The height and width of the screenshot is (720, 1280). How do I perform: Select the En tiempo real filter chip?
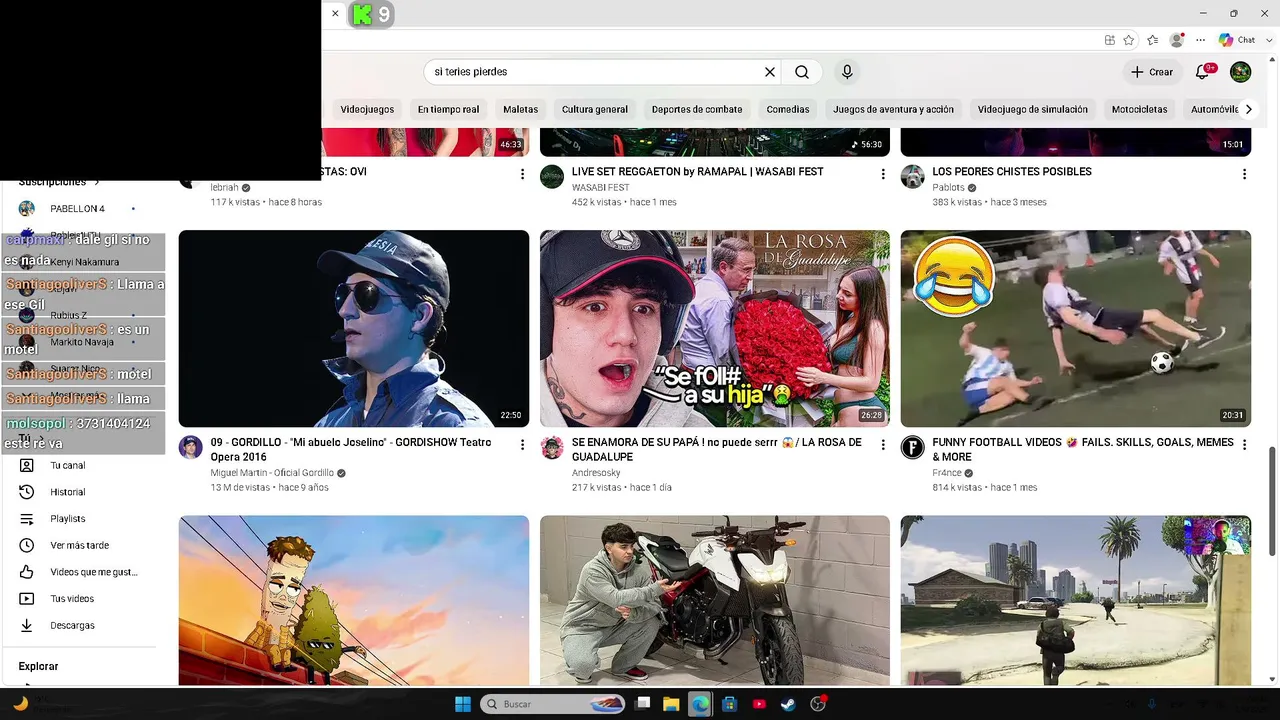pyautogui.click(x=448, y=109)
